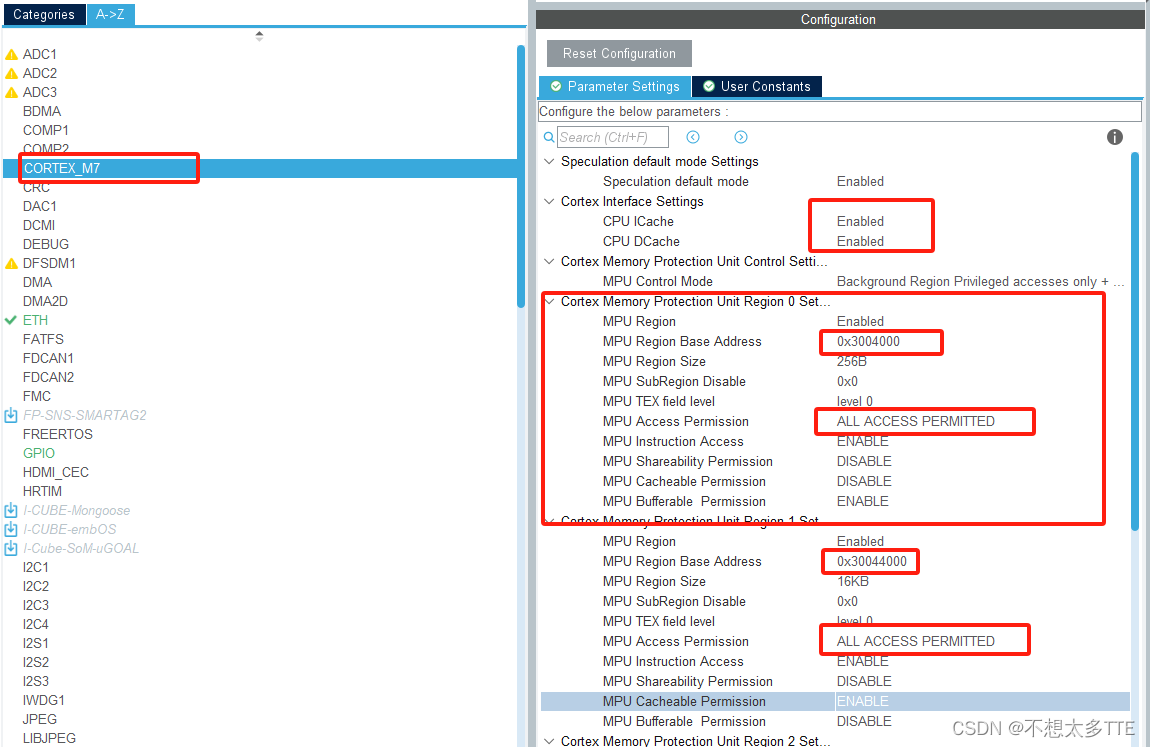The height and width of the screenshot is (747, 1150).
Task: Switch to the User Constants tab
Action: [x=757, y=86]
